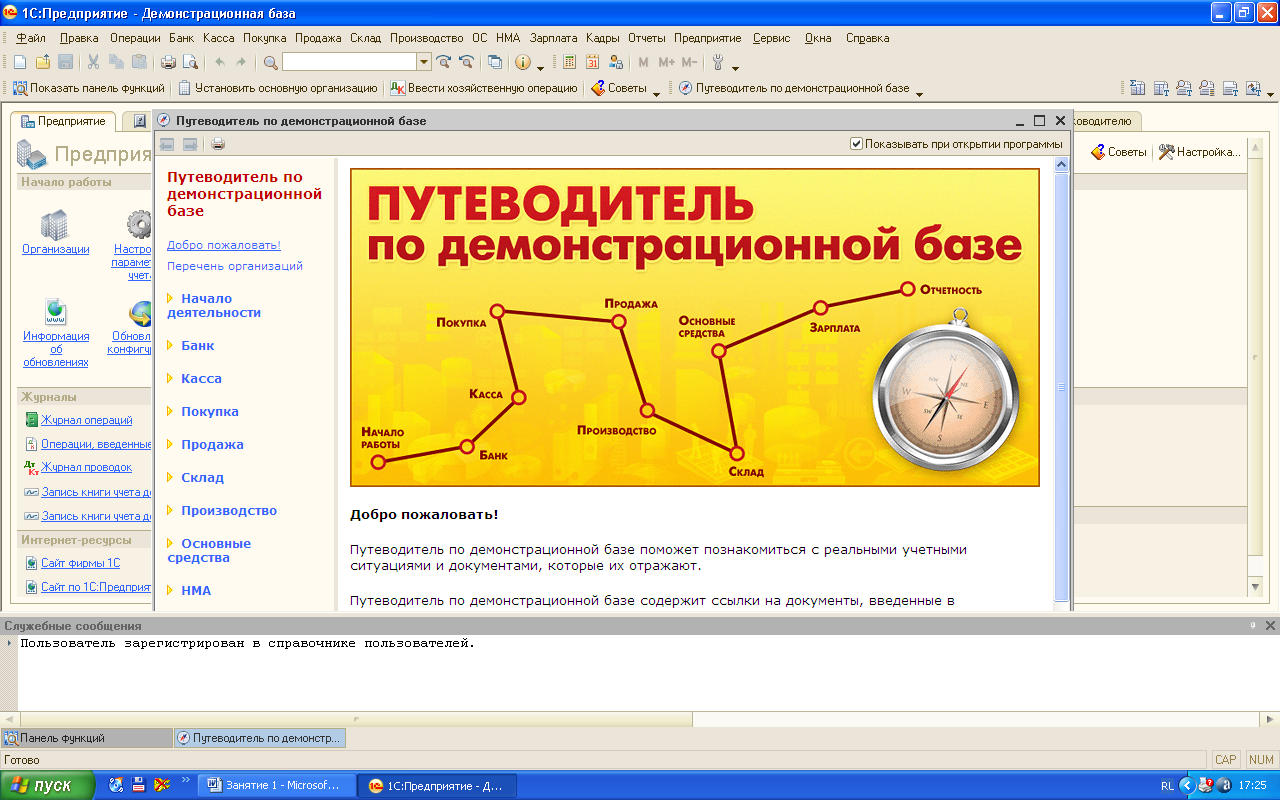Click printer icon in guide window toolbar
This screenshot has width=1280, height=800.
pos(218,144)
